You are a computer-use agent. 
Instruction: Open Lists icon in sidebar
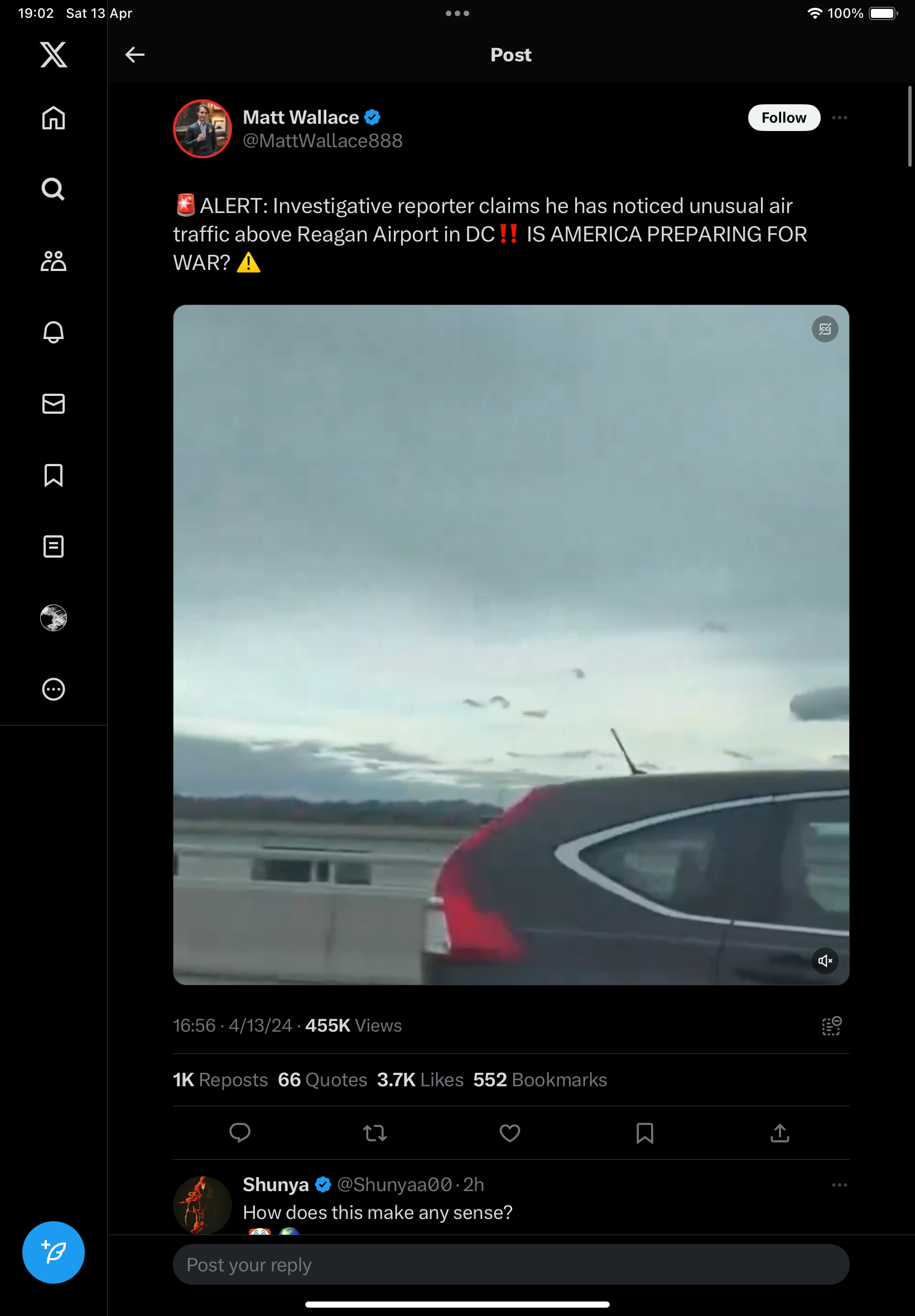click(54, 546)
